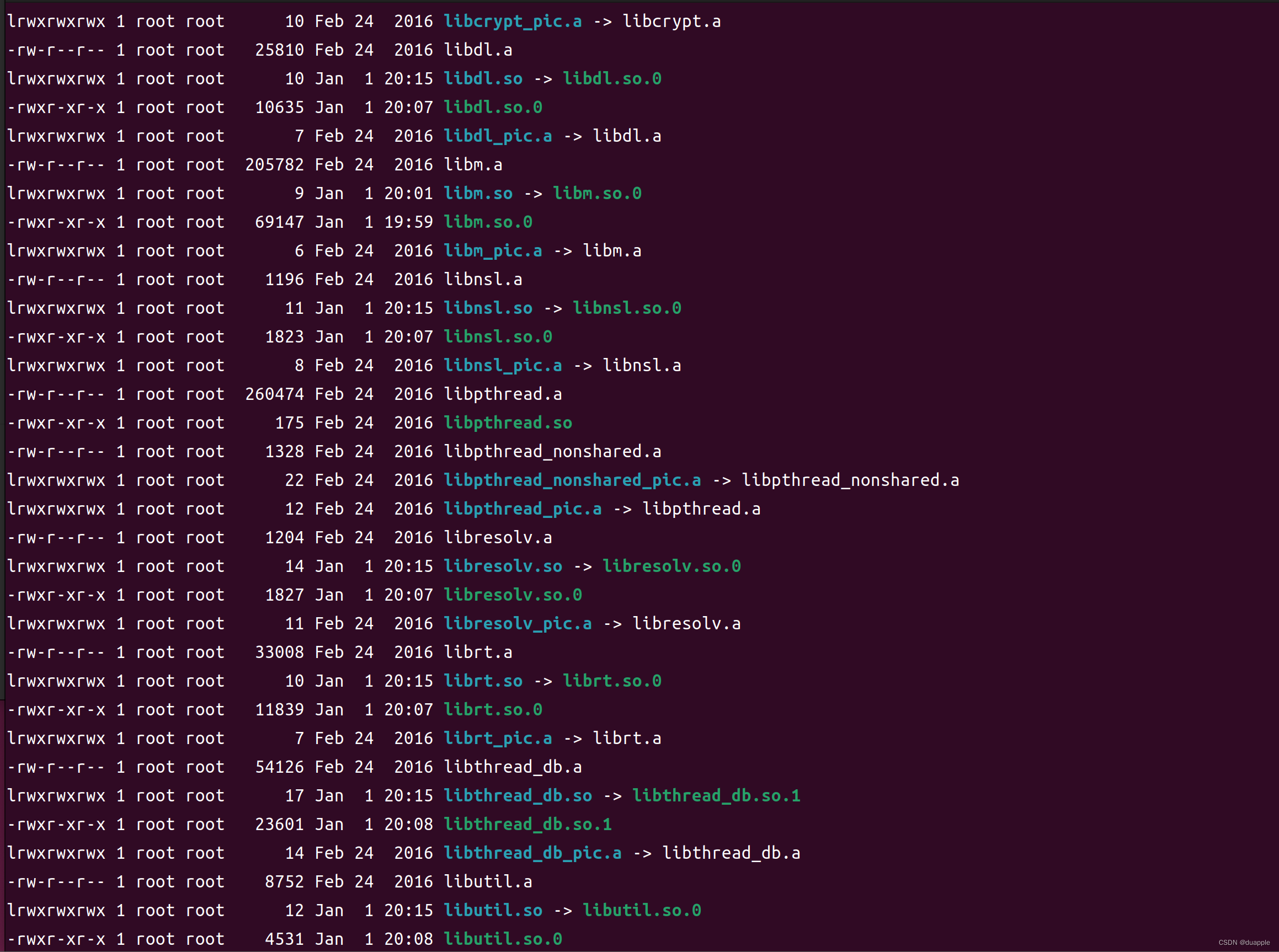Click the filename libnsl.a

[x=483, y=280]
